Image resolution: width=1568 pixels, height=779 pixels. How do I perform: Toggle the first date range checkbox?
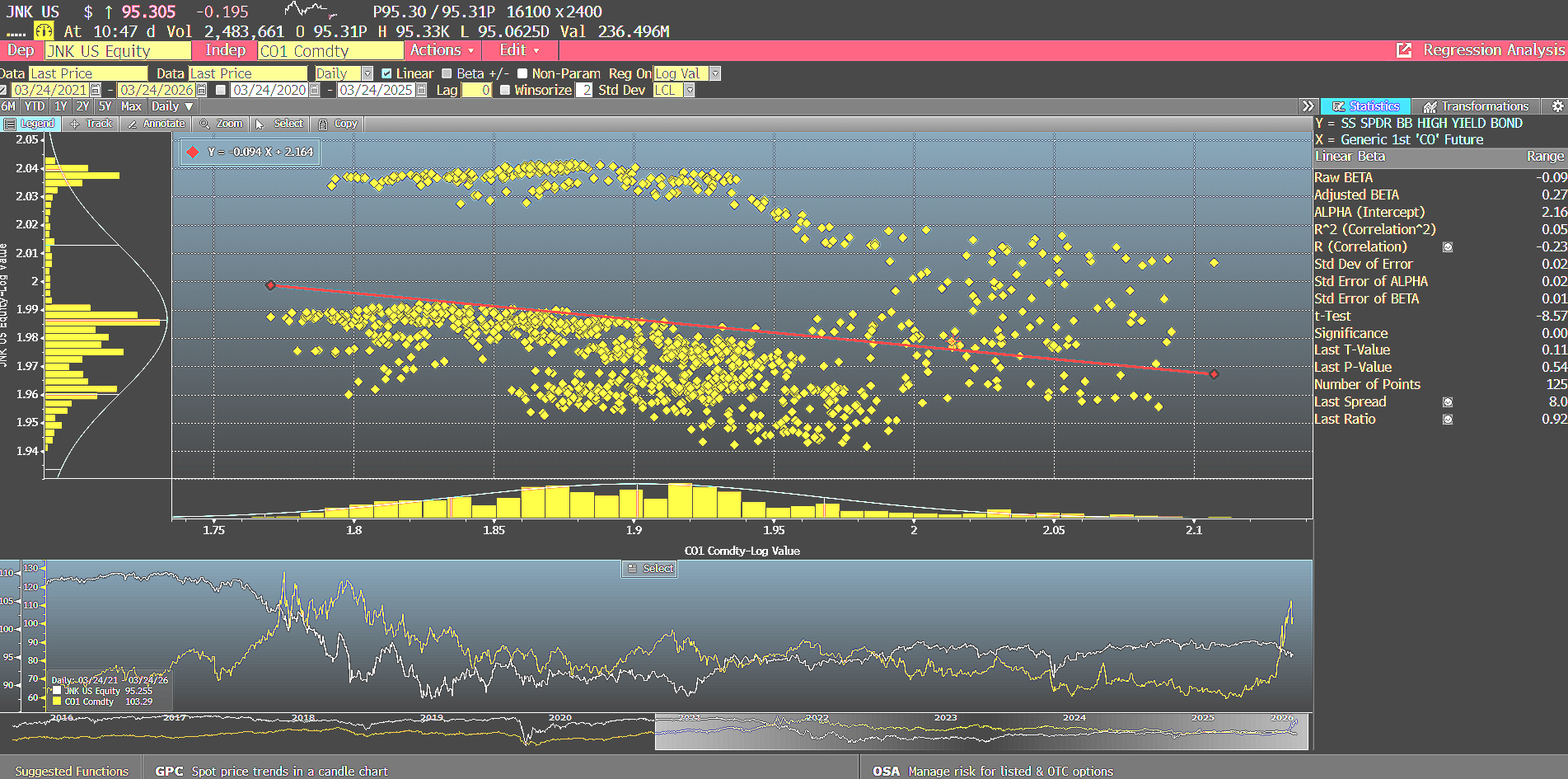click(3, 90)
